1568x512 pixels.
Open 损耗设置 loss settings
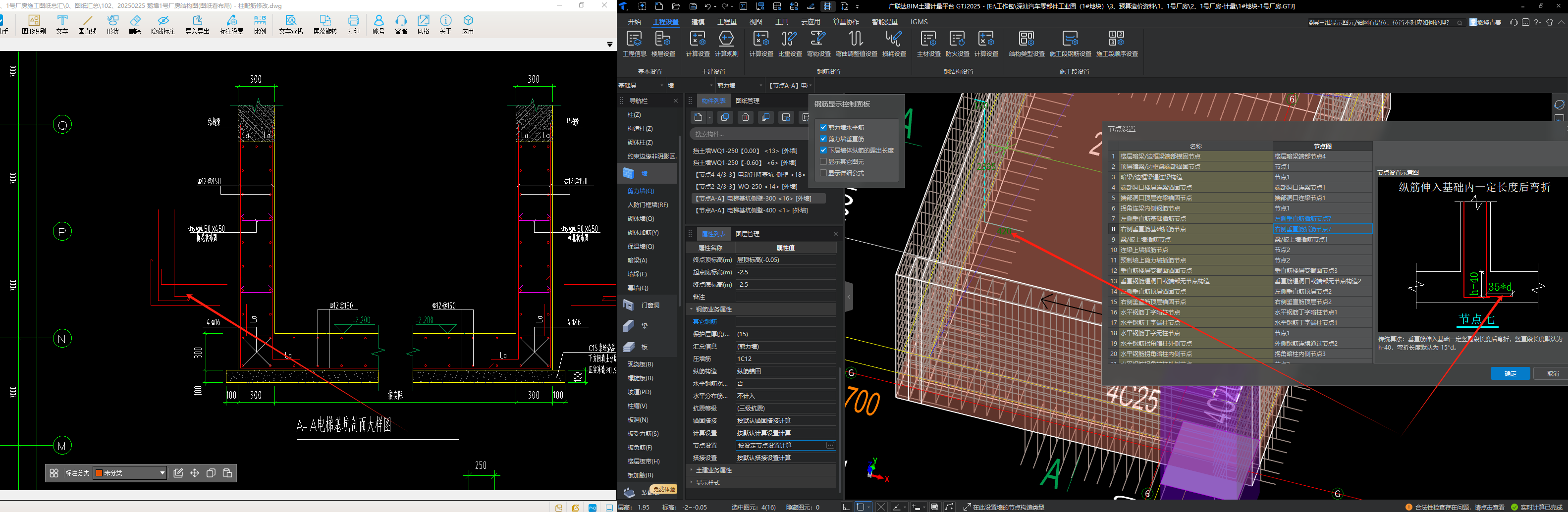(x=894, y=44)
